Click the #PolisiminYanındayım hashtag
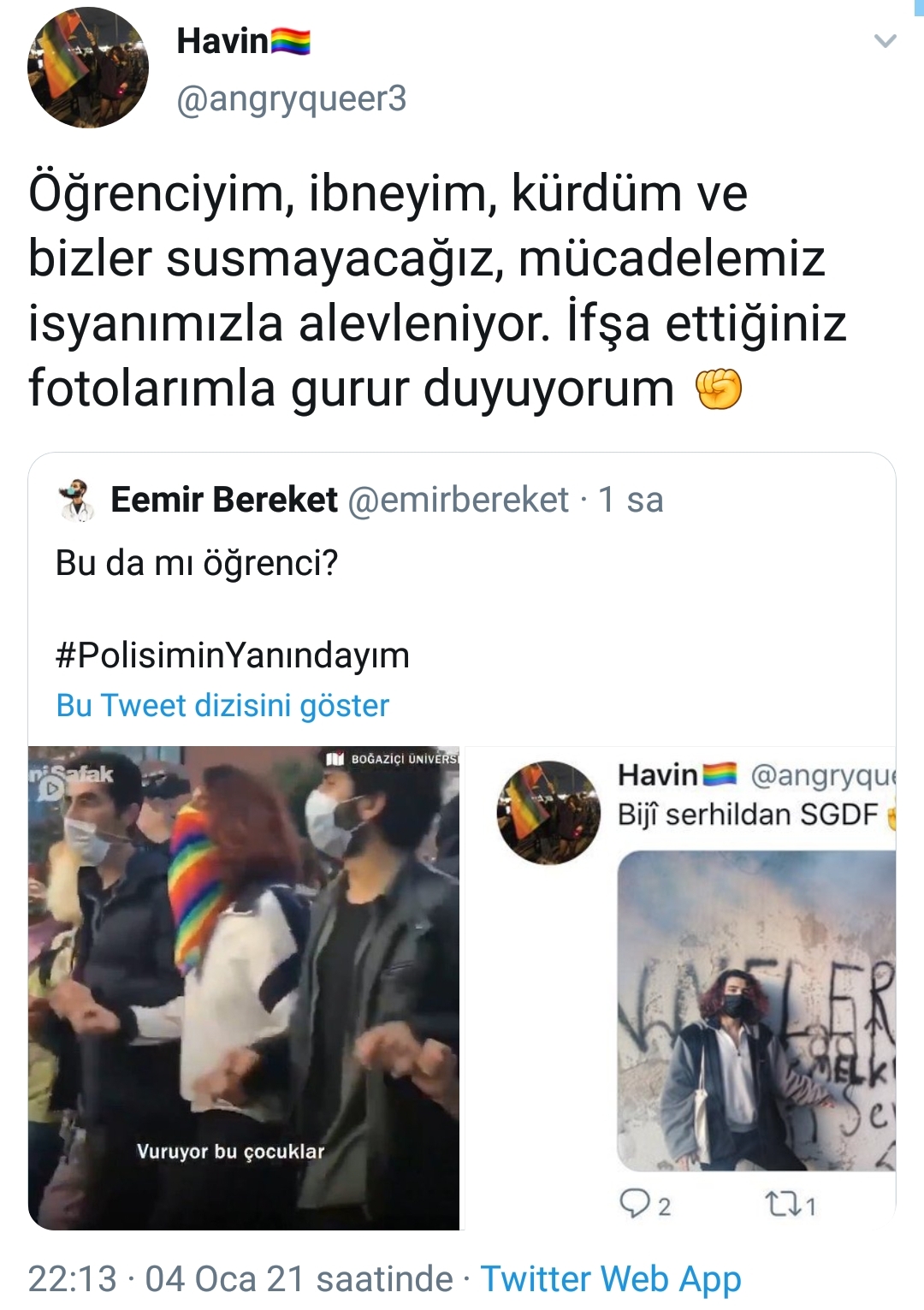Image resolution: width=924 pixels, height=1310 pixels. pyautogui.click(x=233, y=655)
